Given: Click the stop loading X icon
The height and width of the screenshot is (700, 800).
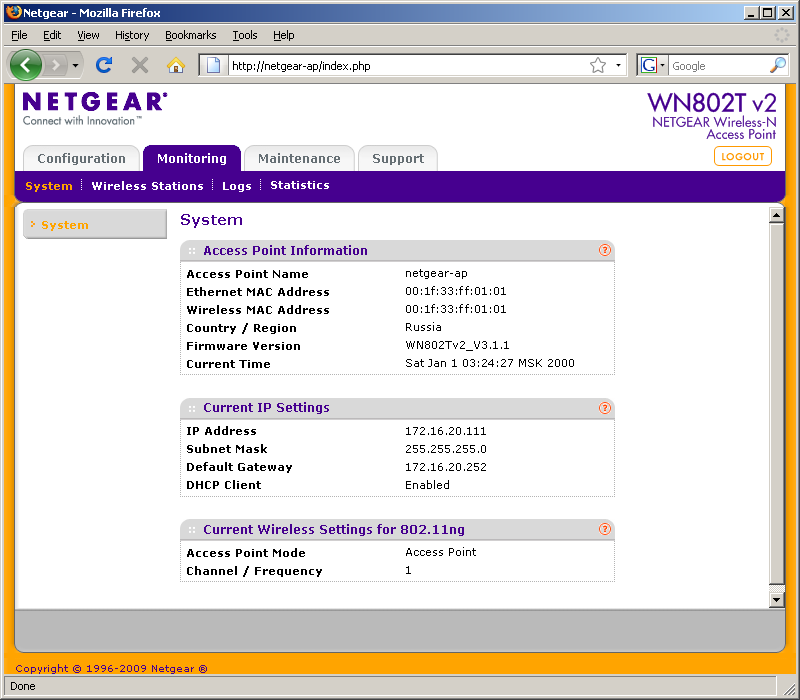Looking at the screenshot, I should click(140, 65).
